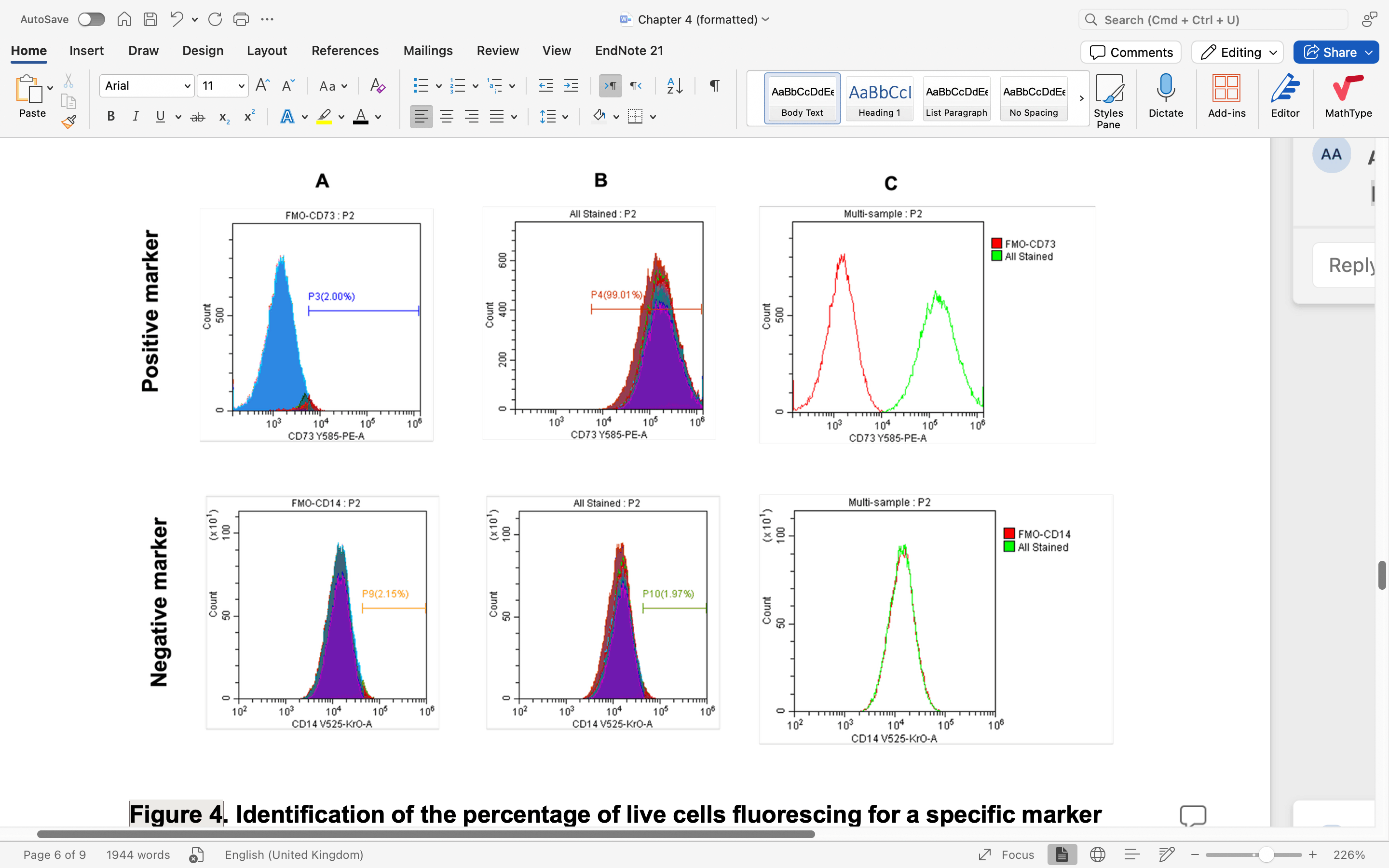Image resolution: width=1389 pixels, height=868 pixels.
Task: Click the Dictate microphone icon
Action: [x=1165, y=96]
